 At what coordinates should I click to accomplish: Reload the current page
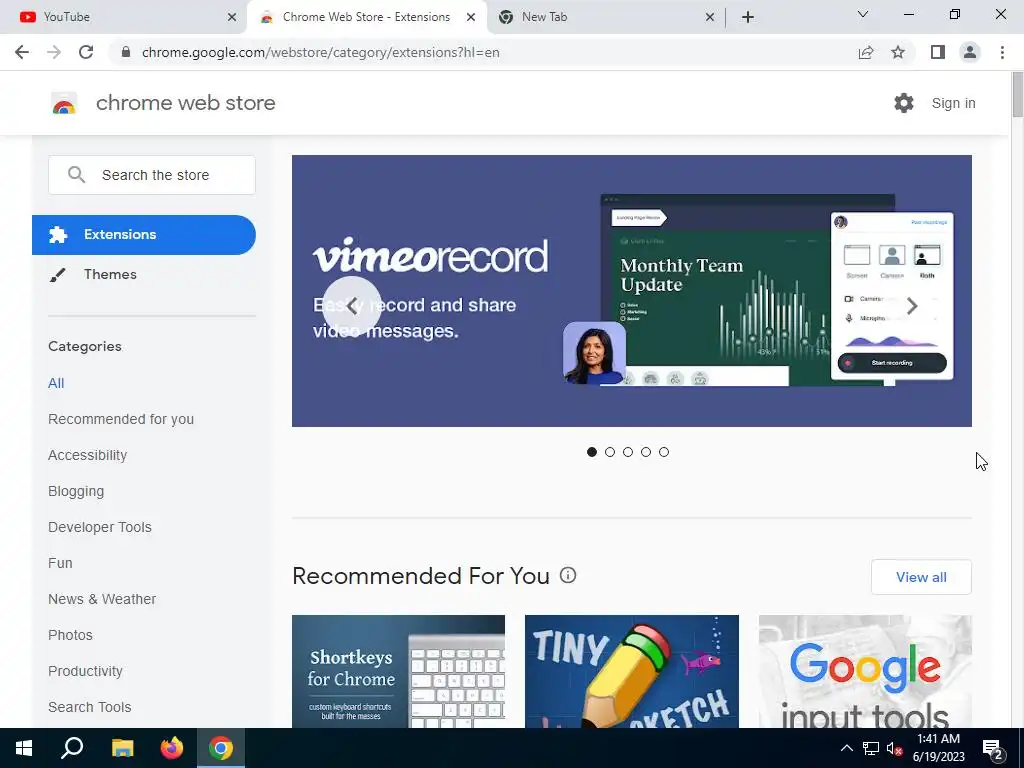point(86,52)
